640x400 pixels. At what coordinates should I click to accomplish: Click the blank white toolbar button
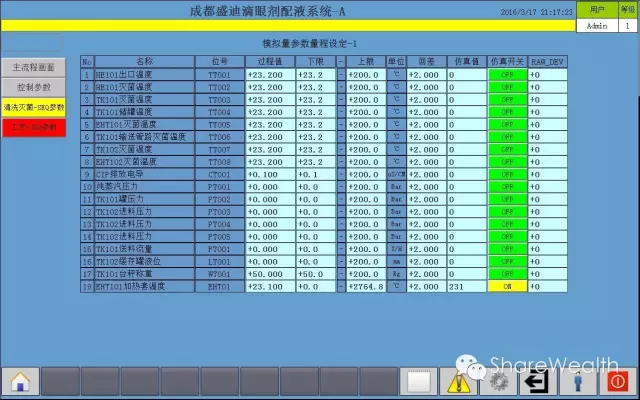coord(420,381)
